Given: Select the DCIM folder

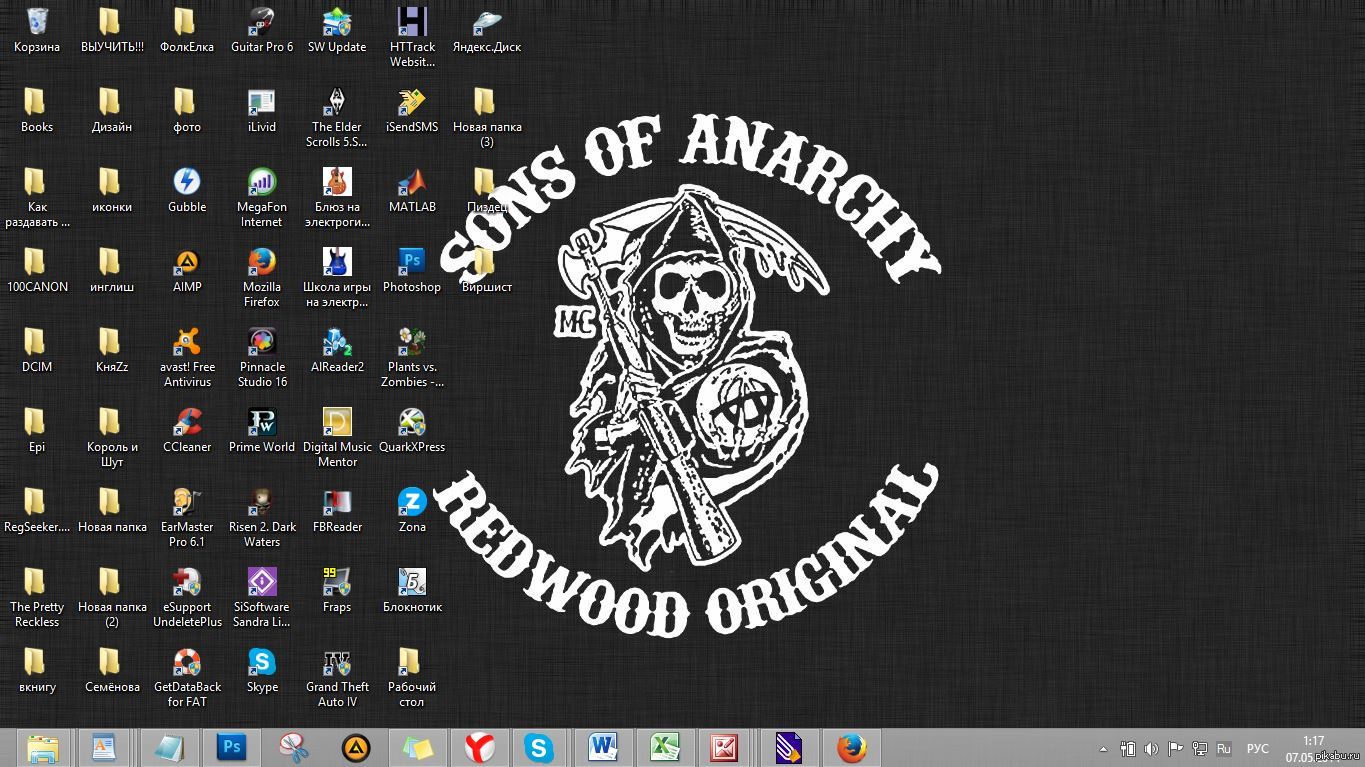Looking at the screenshot, I should tap(37, 350).
